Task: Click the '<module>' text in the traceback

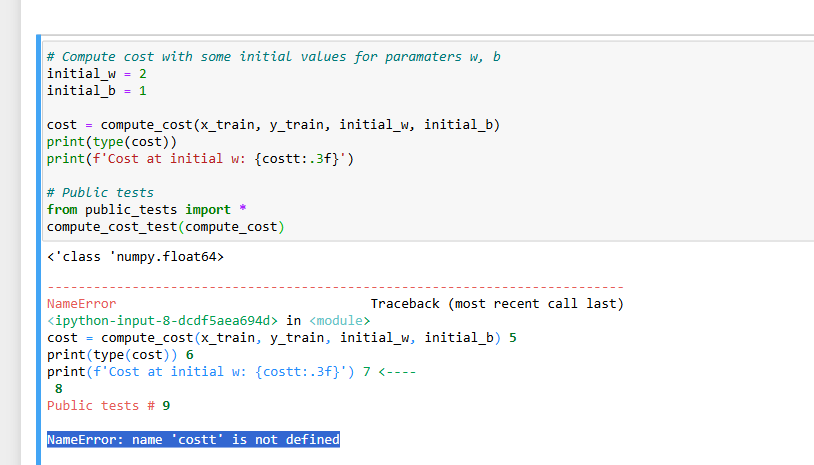Action: coord(340,321)
